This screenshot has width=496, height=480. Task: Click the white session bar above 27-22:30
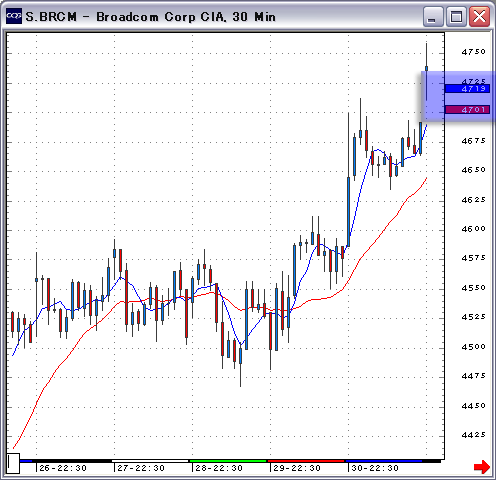pos(150,461)
